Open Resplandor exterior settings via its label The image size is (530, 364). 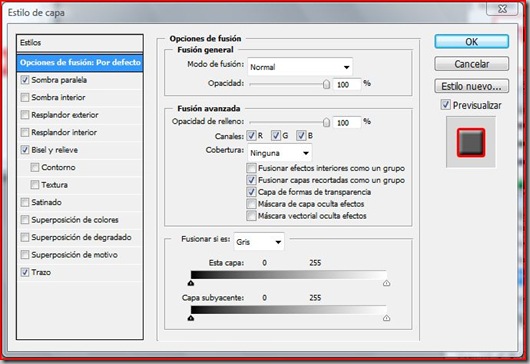(65, 115)
